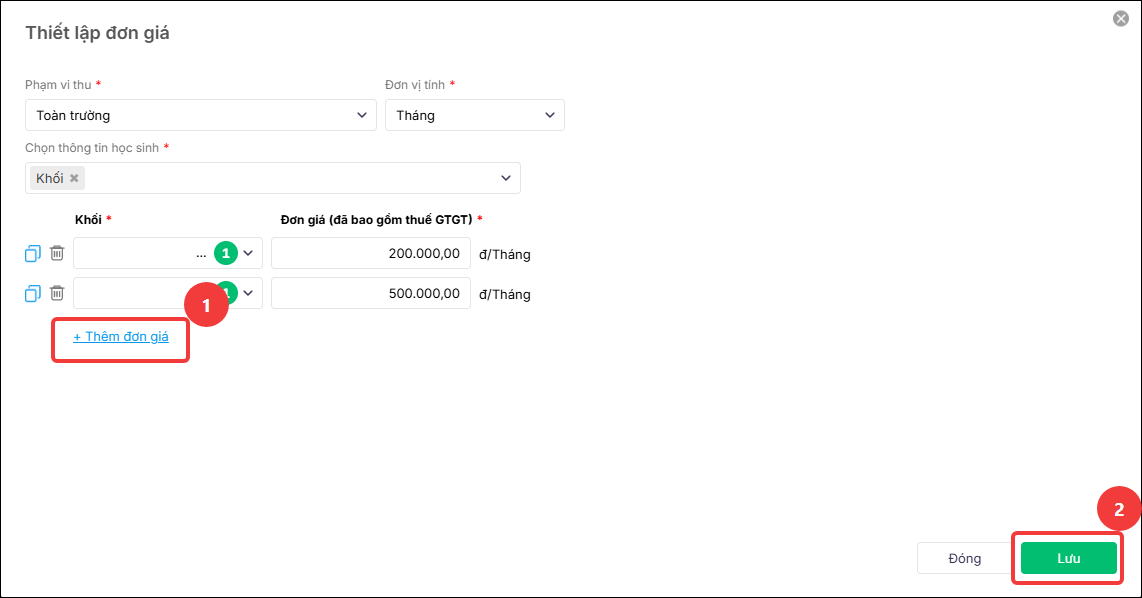Open the Đơn vị tính dropdown
This screenshot has height=598, width=1142.
[475, 115]
